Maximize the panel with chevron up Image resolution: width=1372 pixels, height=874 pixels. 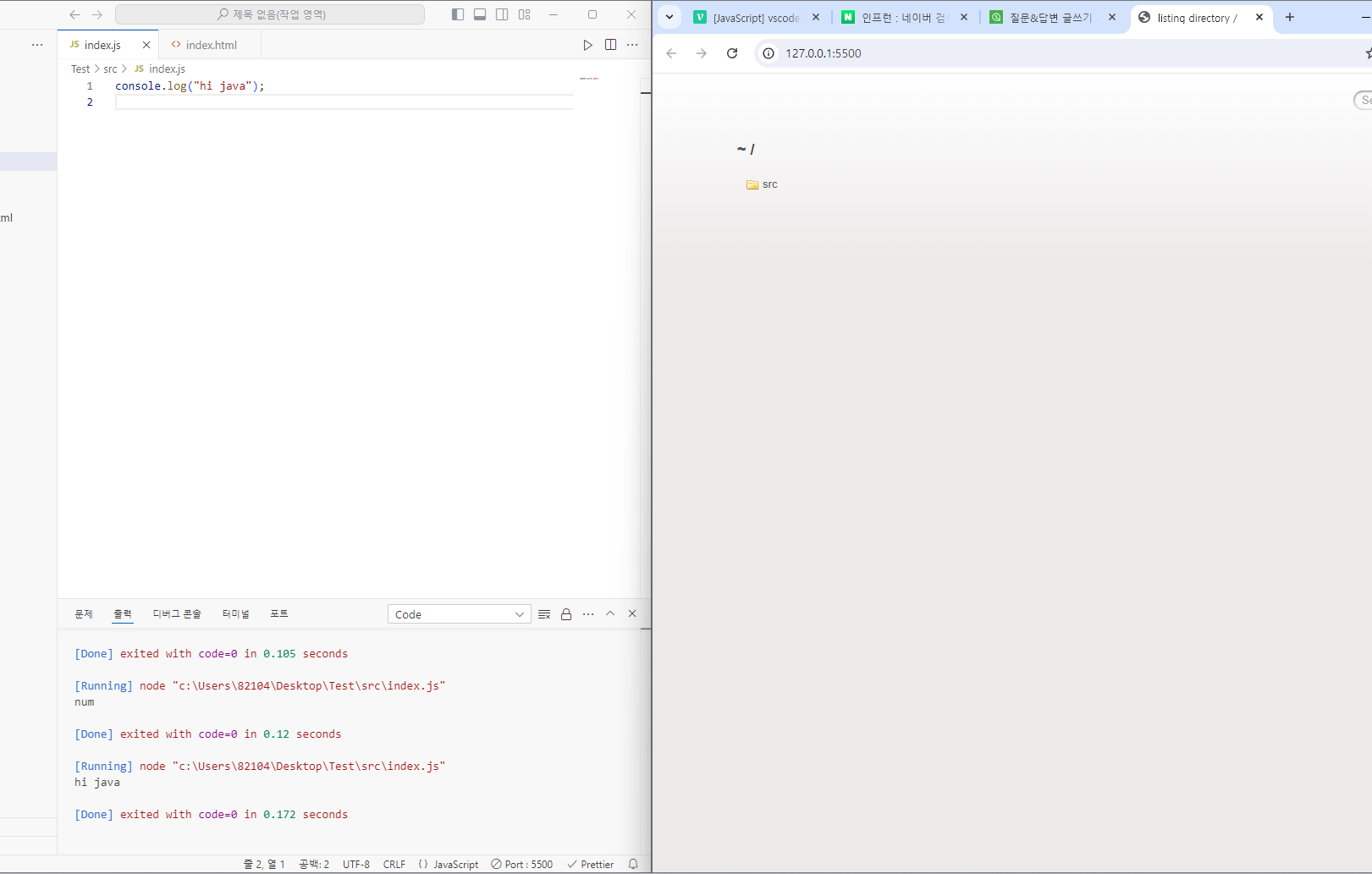click(610, 613)
